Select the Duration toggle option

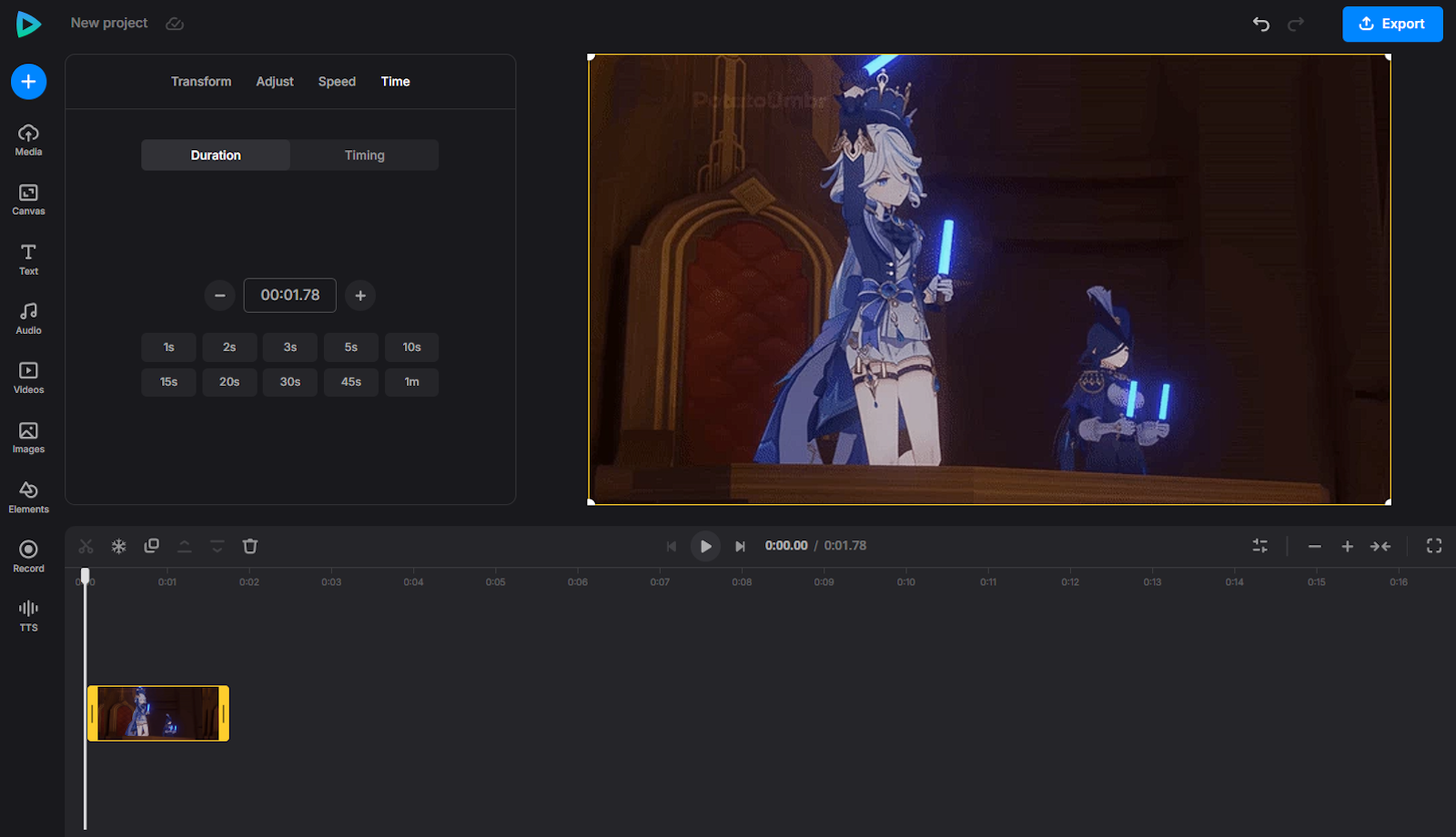(216, 156)
